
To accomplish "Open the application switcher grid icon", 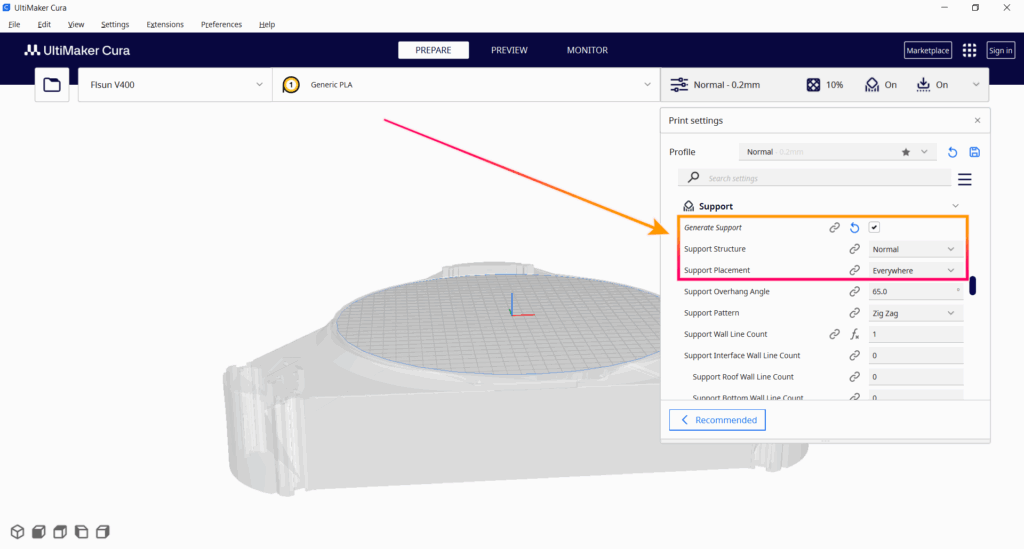I will pos(970,50).
